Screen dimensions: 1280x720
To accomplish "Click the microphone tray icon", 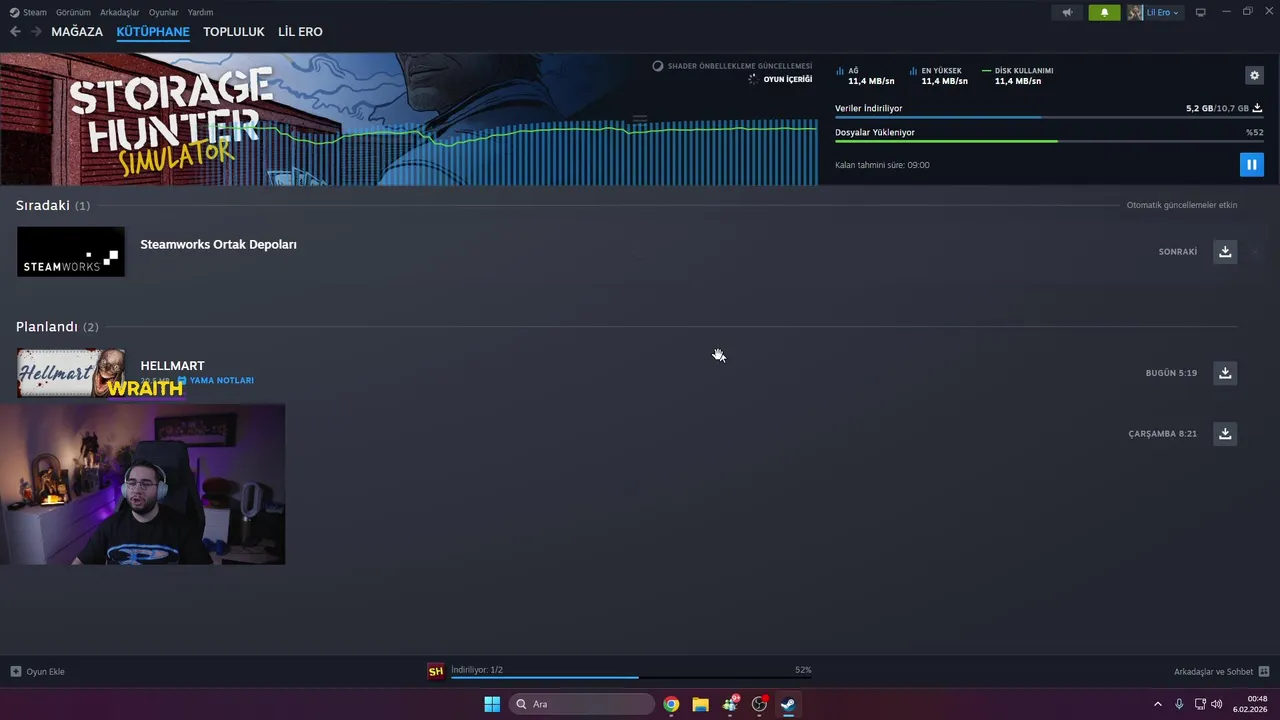I will pos(1179,704).
